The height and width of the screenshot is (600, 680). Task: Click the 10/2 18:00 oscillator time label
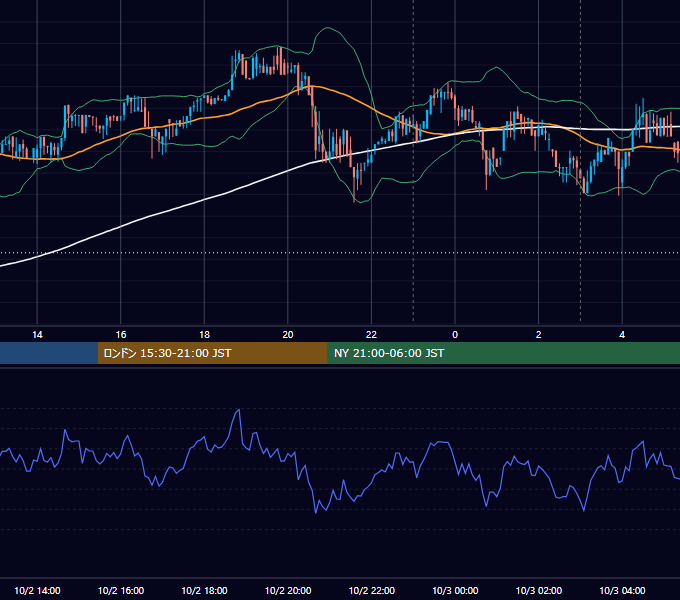click(204, 590)
